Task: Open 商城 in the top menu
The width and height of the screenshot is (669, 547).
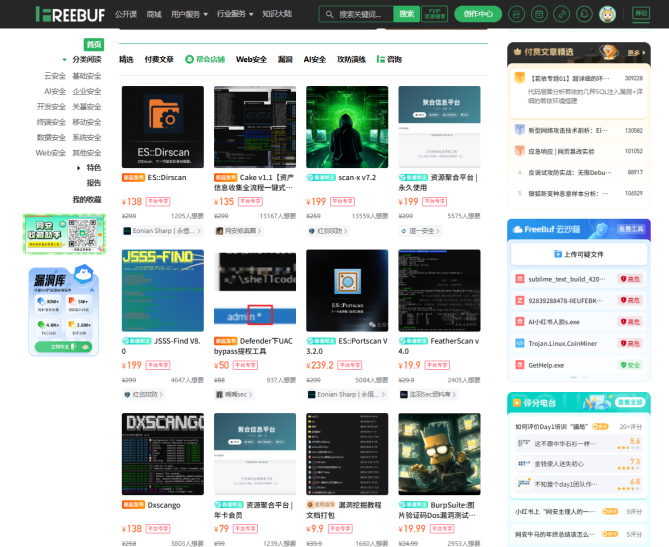Action: (154, 14)
